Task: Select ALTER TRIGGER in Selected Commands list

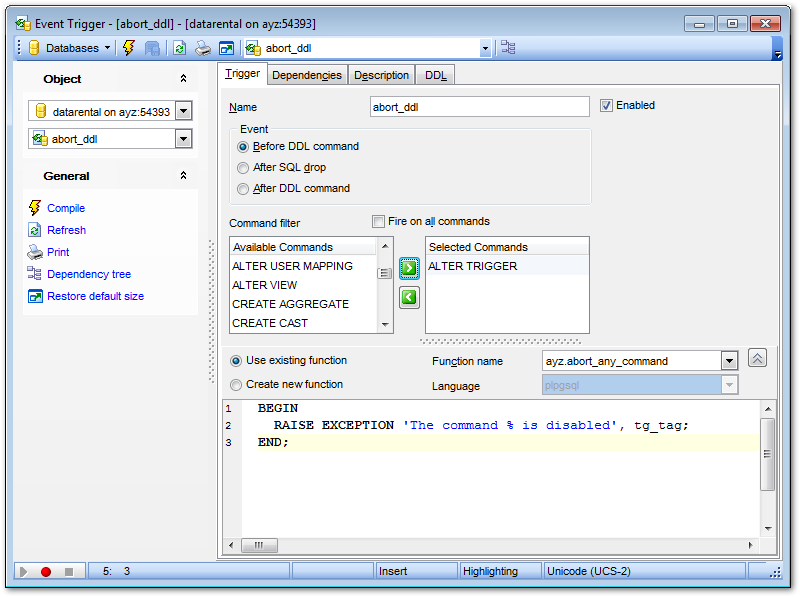Action: (x=472, y=265)
